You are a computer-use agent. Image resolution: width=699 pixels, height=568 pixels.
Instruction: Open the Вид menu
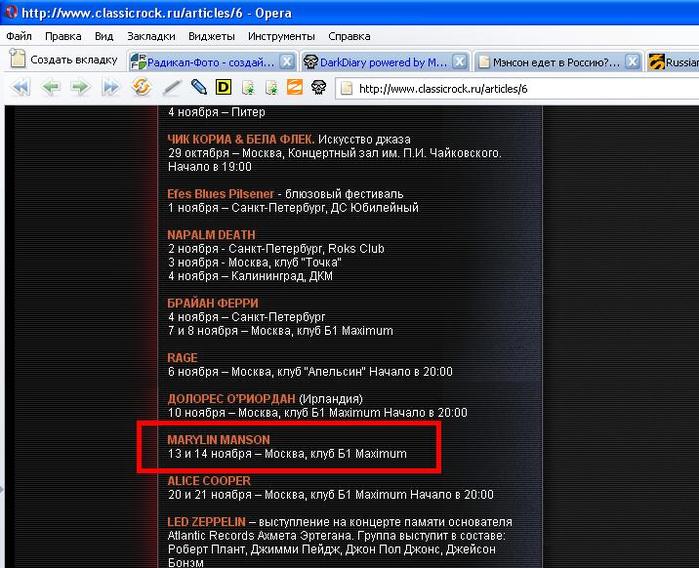pos(104,36)
